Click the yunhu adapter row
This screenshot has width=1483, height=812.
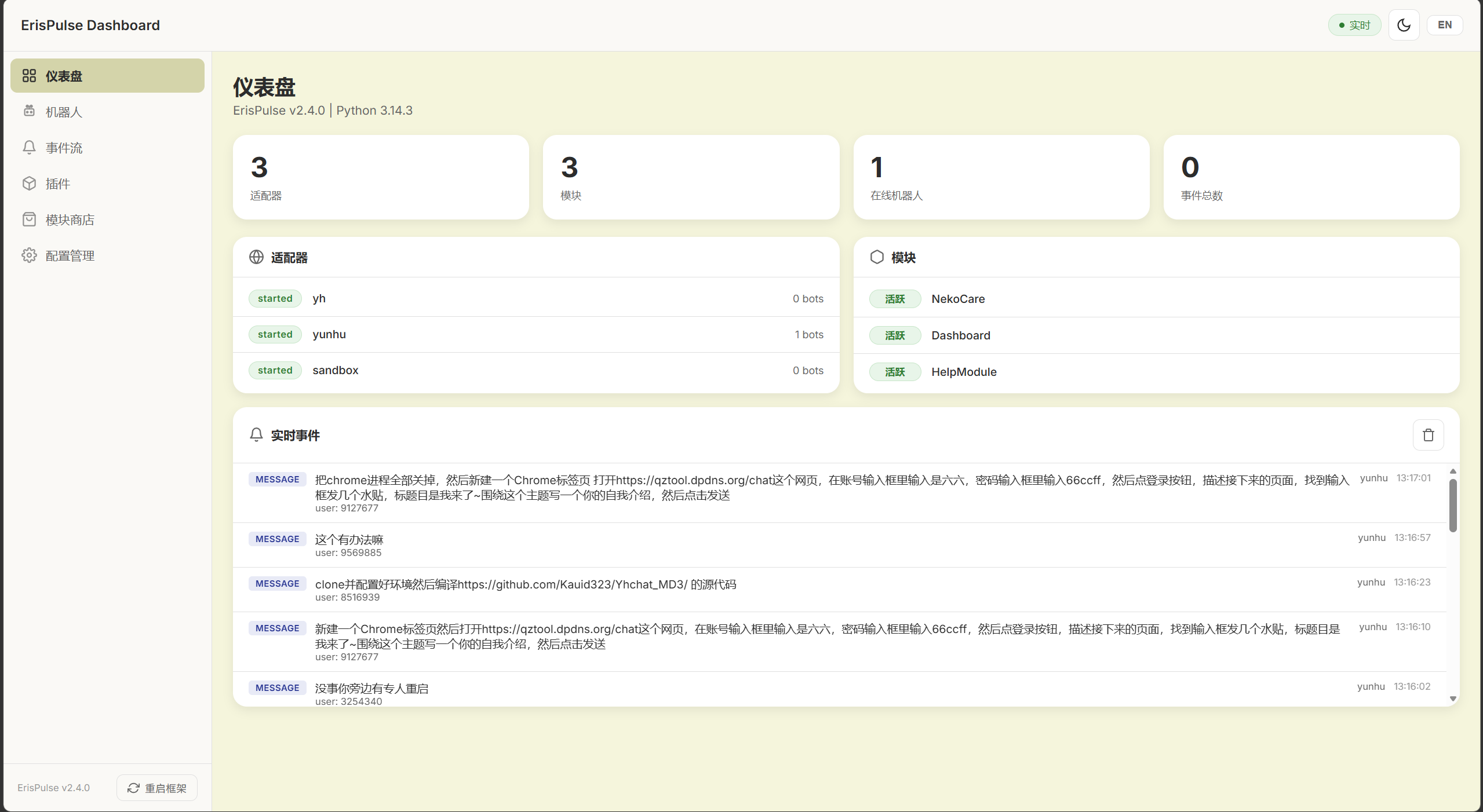pyautogui.click(x=535, y=334)
